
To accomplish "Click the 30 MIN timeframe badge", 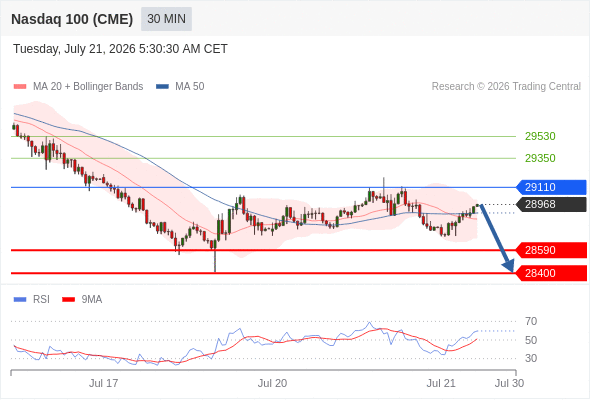I will point(166,19).
